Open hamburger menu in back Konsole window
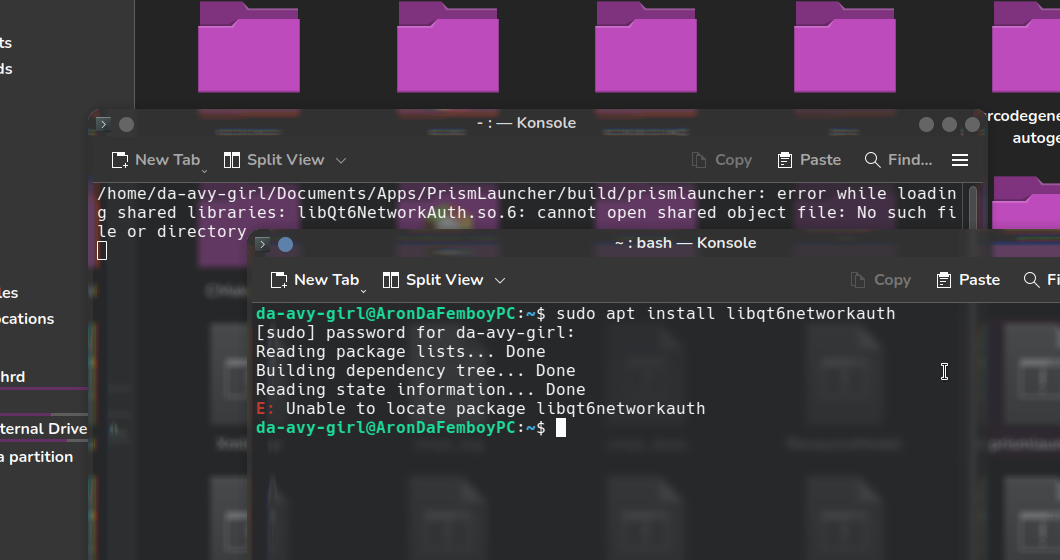1060x560 pixels. pos(960,160)
